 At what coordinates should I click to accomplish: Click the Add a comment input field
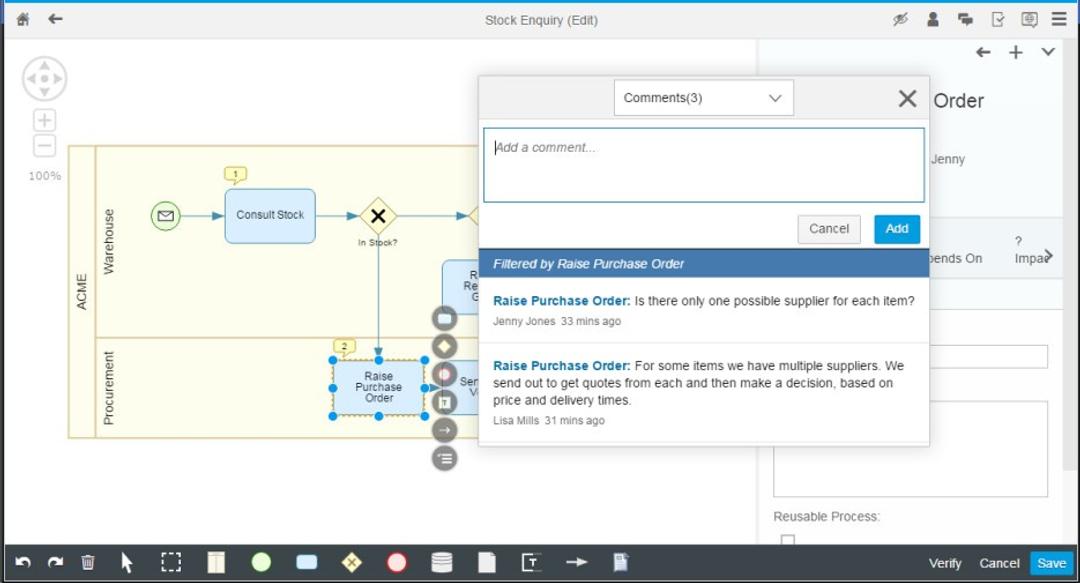click(703, 165)
